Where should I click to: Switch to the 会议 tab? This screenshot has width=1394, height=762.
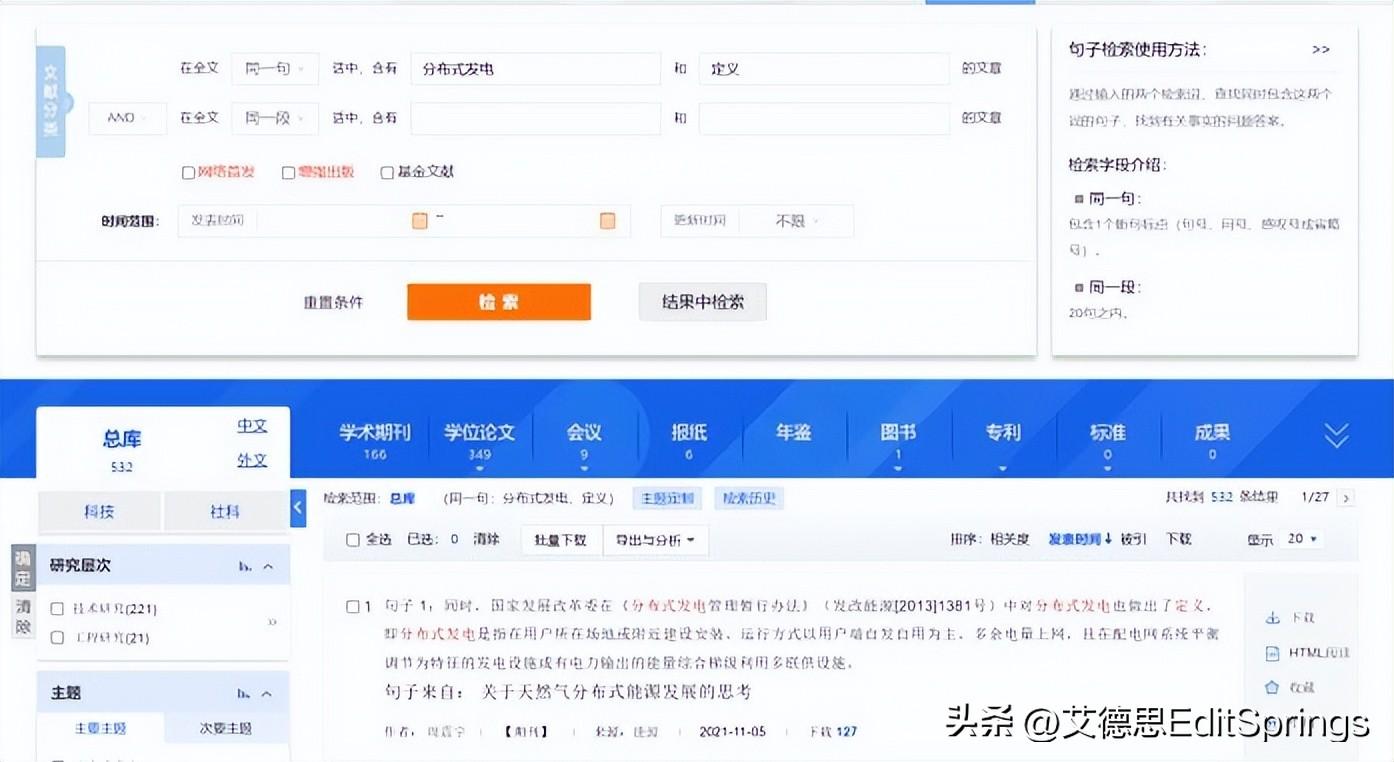coord(584,440)
